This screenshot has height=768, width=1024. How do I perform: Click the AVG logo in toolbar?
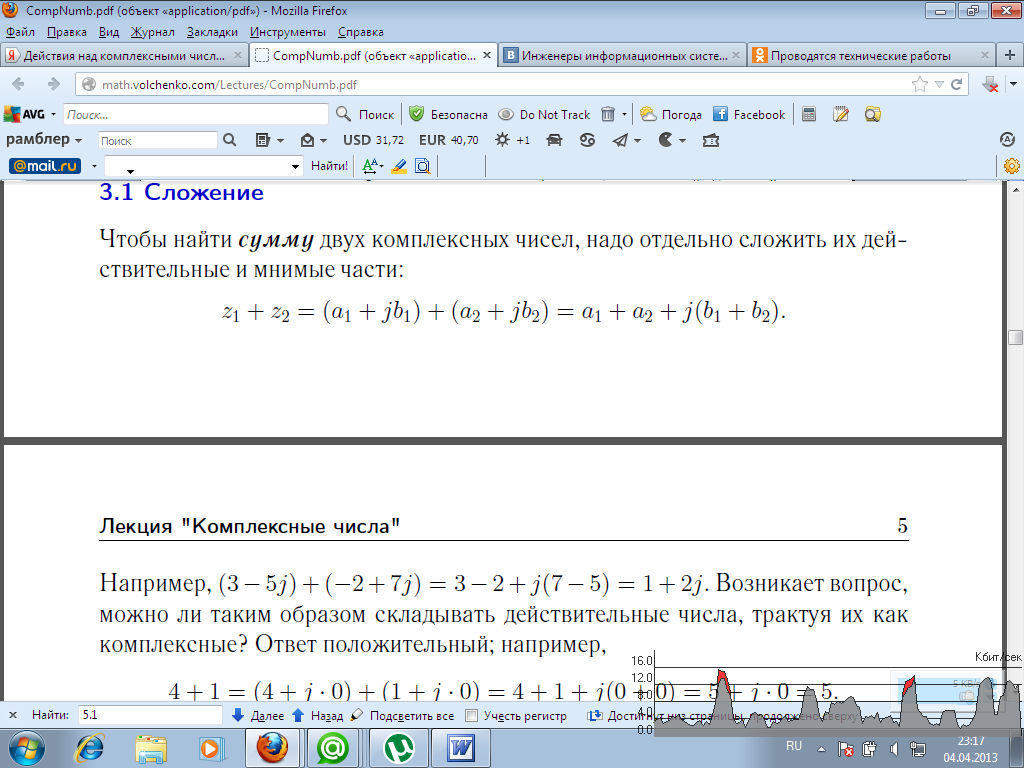24,114
